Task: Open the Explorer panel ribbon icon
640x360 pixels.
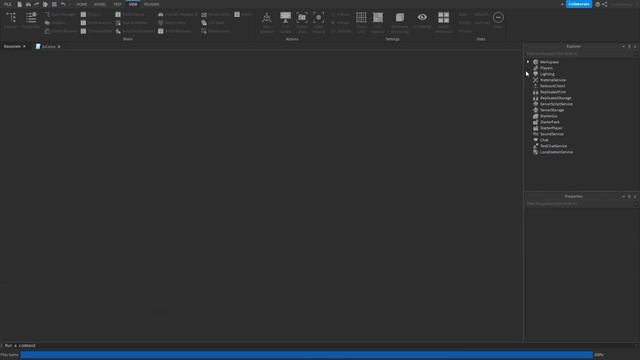Action: tap(11, 20)
